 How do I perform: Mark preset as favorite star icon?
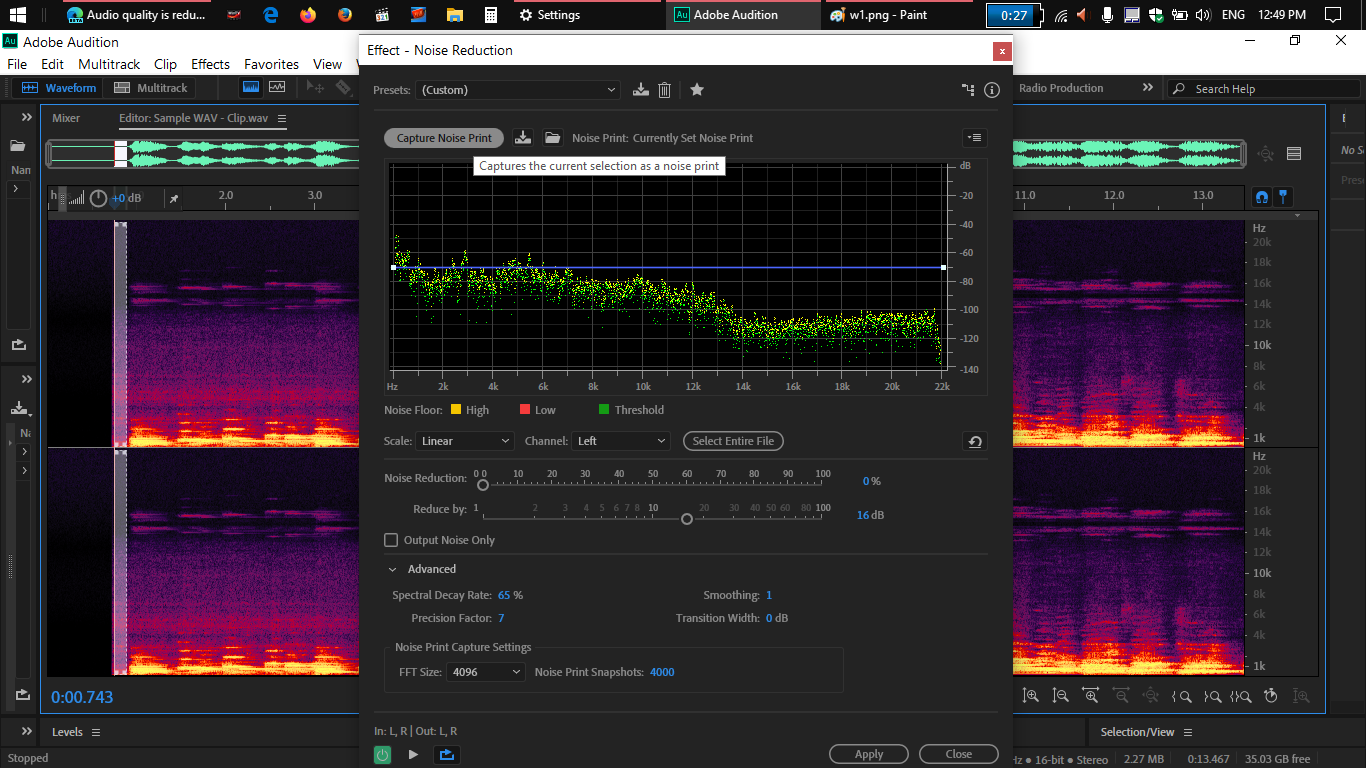(697, 90)
